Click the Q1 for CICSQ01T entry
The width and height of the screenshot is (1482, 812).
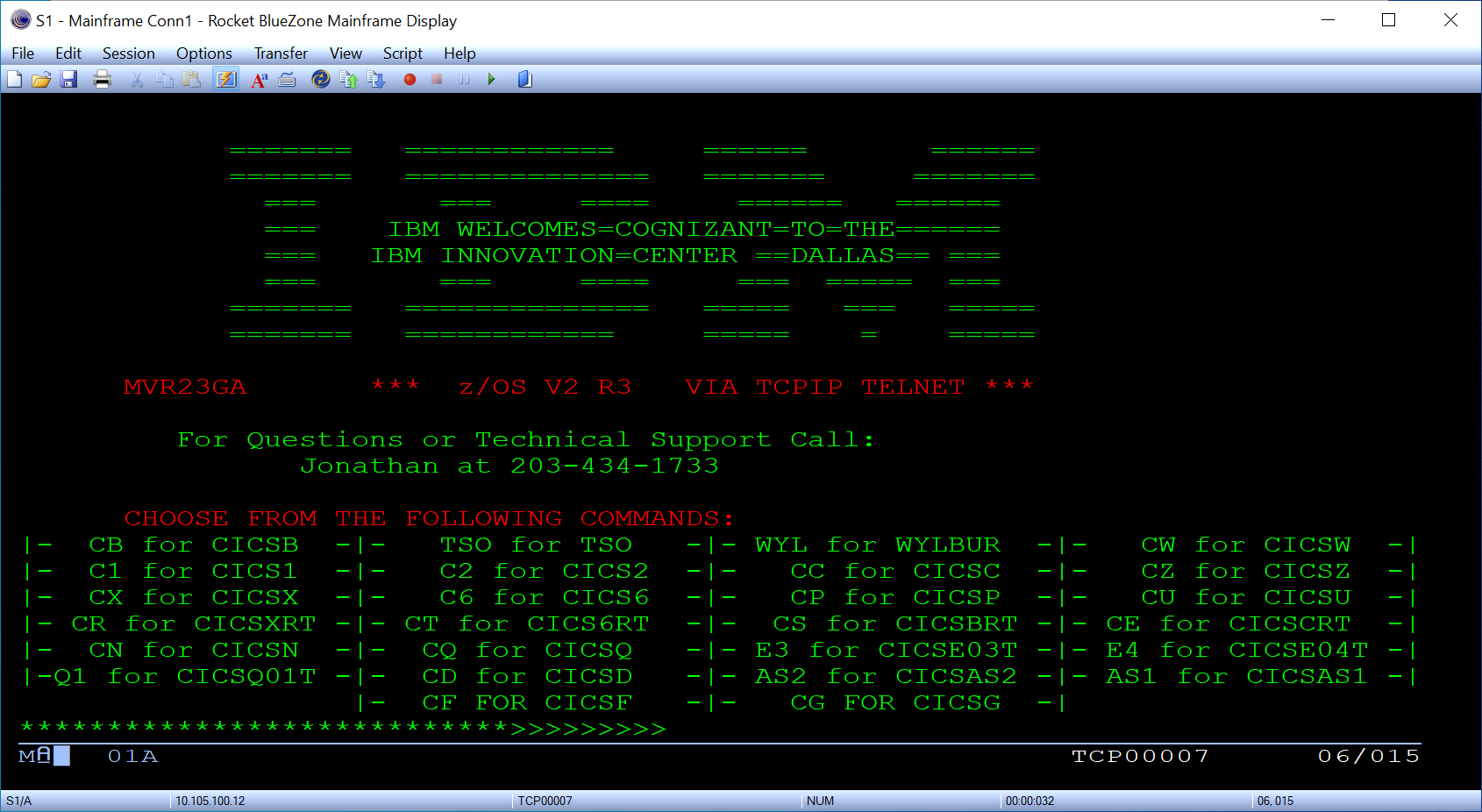(x=185, y=677)
